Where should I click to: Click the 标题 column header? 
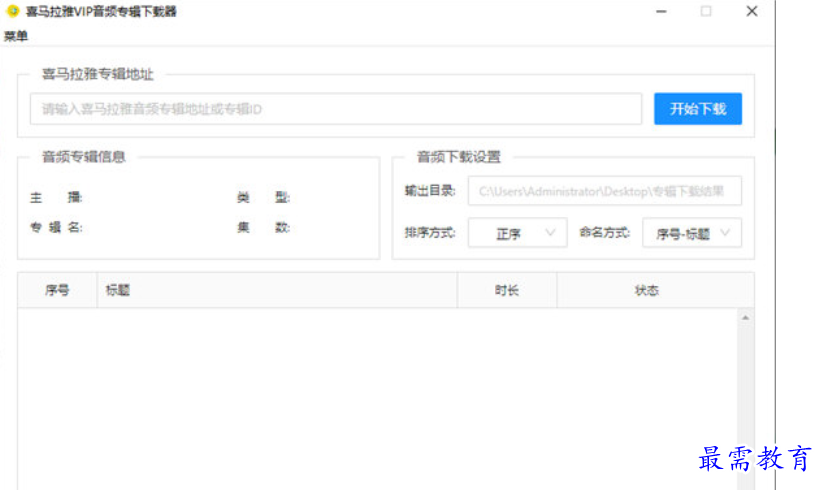coord(277,290)
